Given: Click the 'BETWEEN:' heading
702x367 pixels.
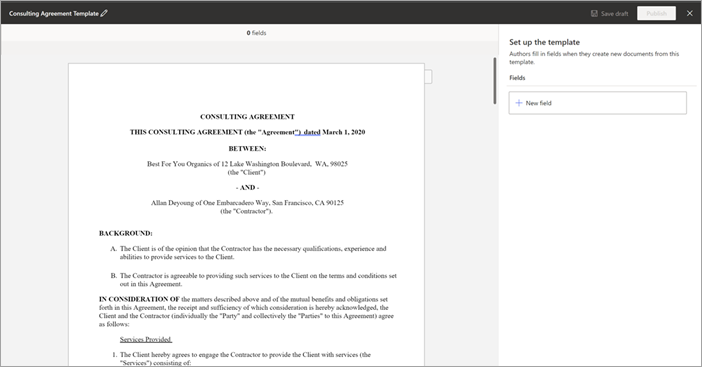Looking at the screenshot, I should click(247, 149).
